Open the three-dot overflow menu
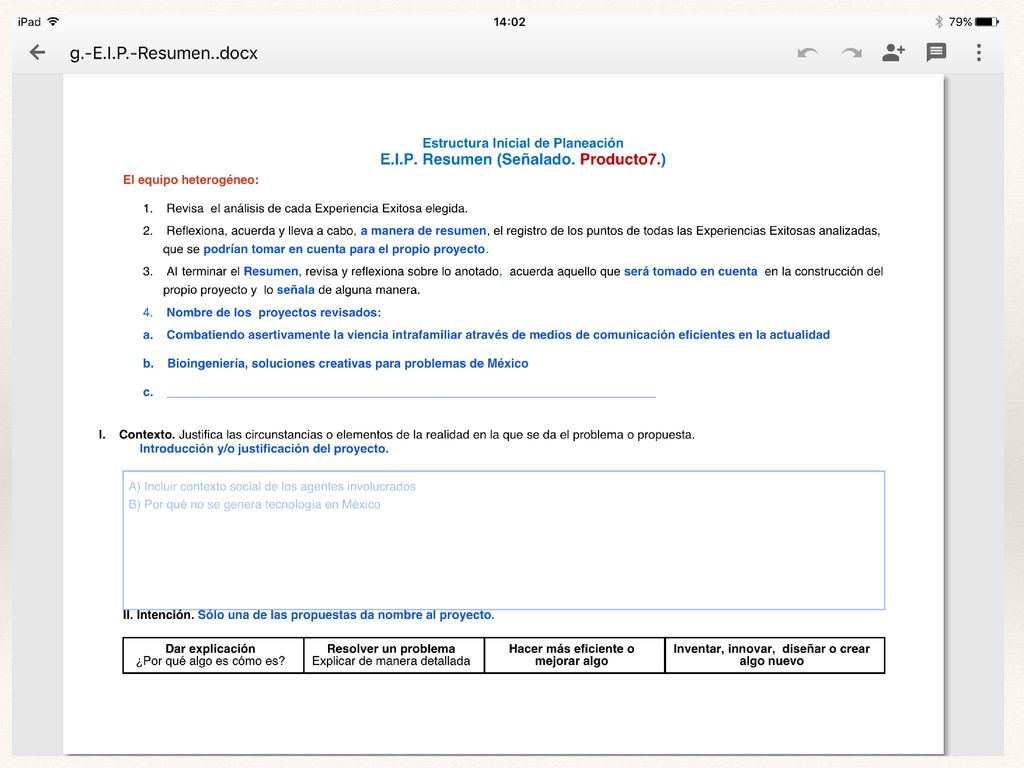1024x768 pixels. click(x=978, y=52)
